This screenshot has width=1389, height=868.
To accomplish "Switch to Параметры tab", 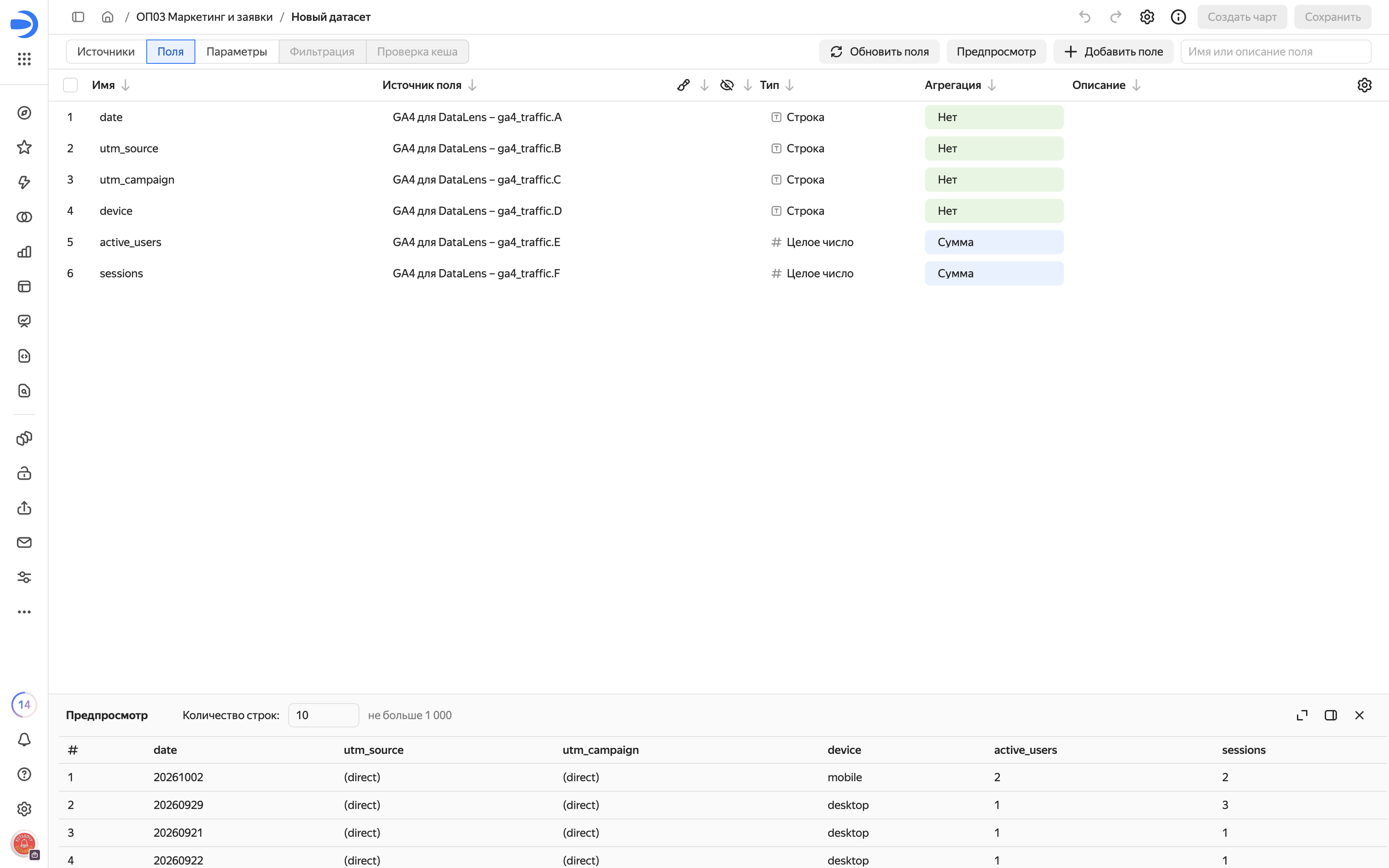I will click(237, 52).
